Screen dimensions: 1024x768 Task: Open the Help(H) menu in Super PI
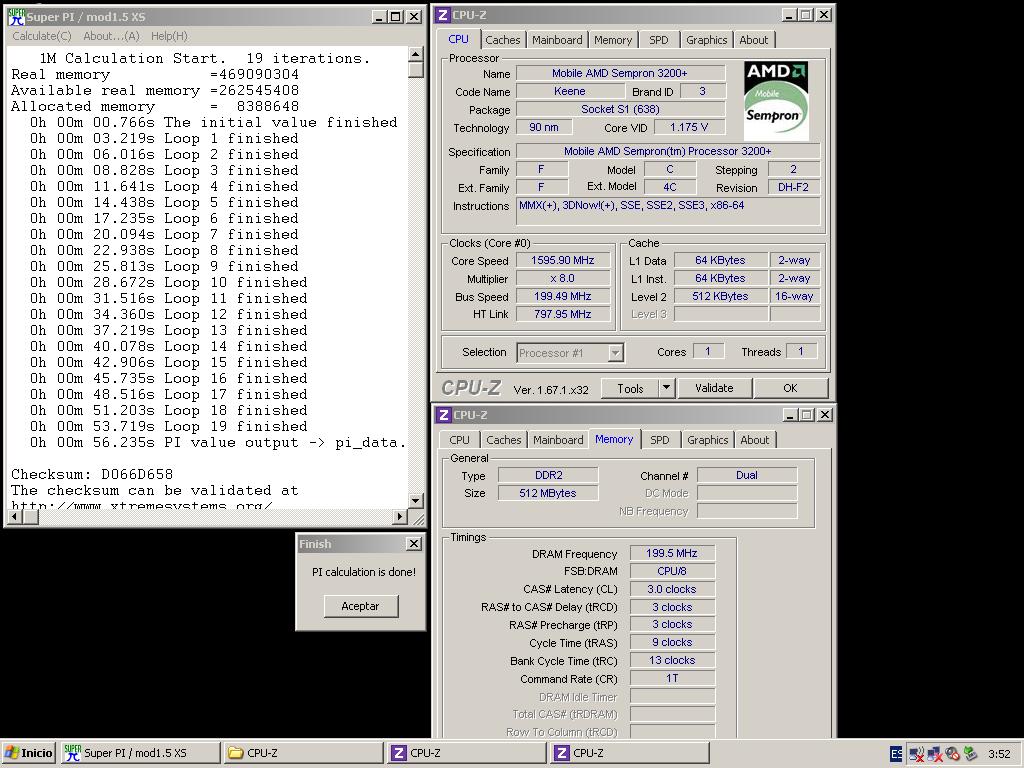click(169, 36)
